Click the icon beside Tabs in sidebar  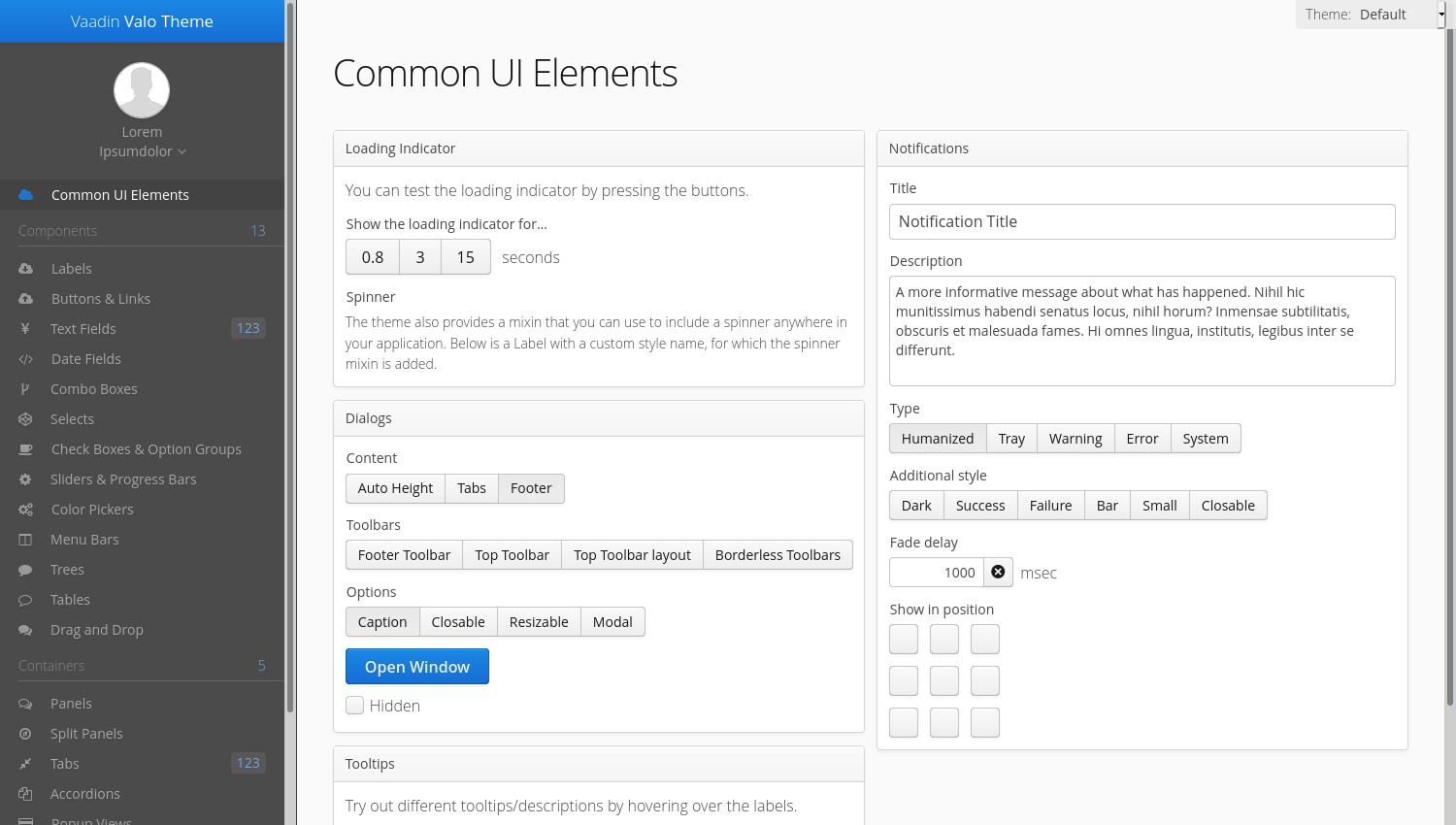(25, 764)
